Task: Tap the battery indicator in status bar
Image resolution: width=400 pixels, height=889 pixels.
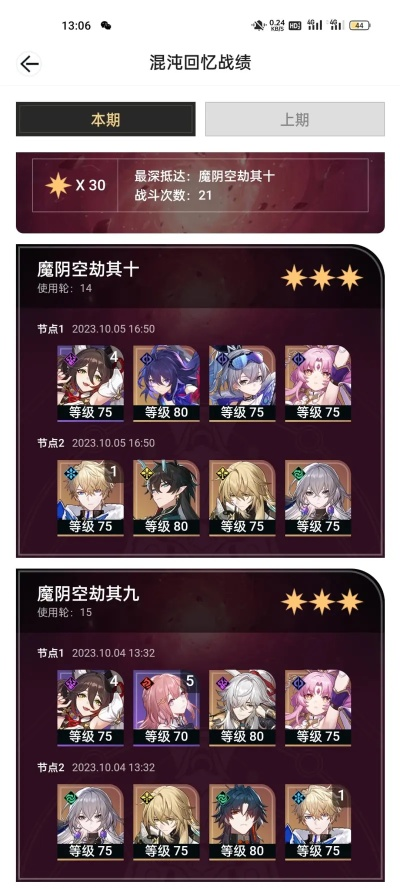Action: (359, 25)
